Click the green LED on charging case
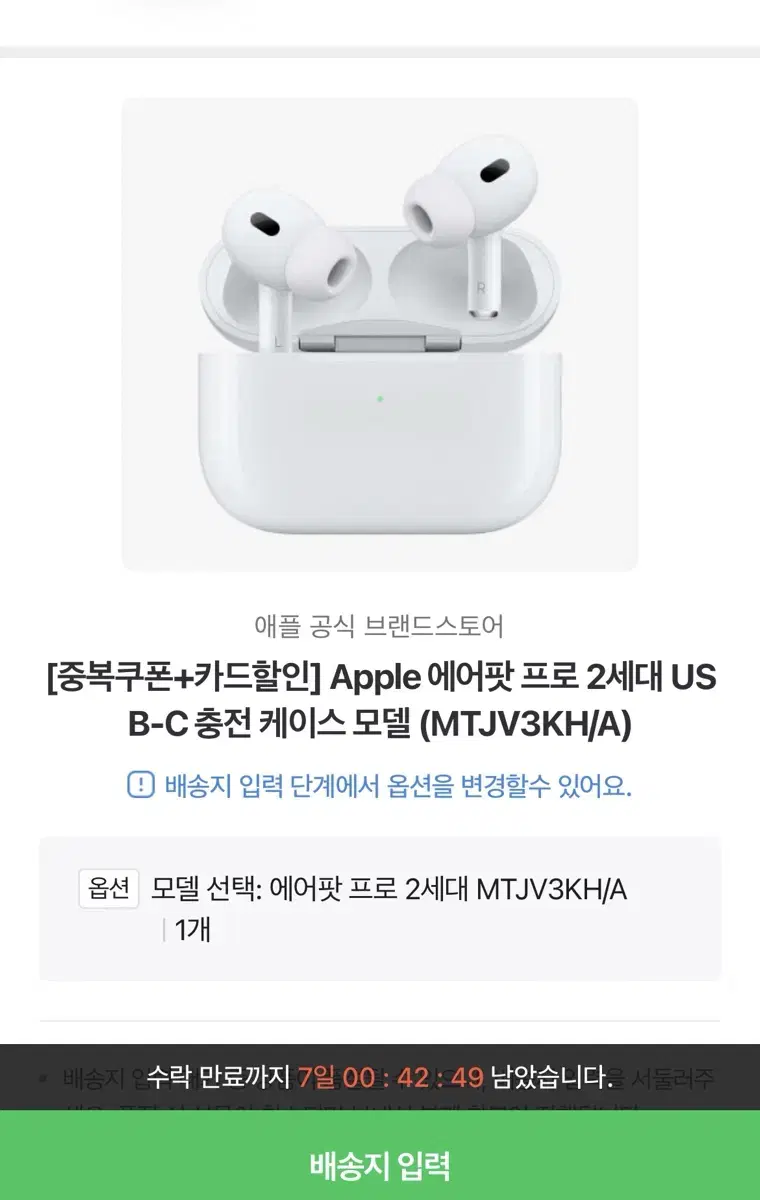 click(x=380, y=398)
